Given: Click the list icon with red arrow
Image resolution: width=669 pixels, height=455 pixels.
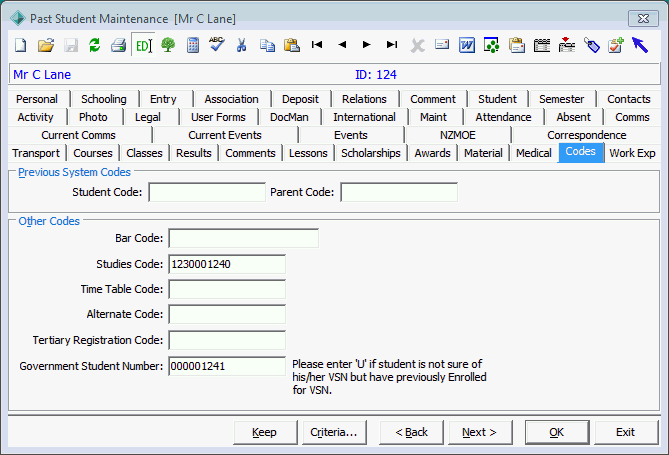Looking at the screenshot, I should click(x=566, y=45).
